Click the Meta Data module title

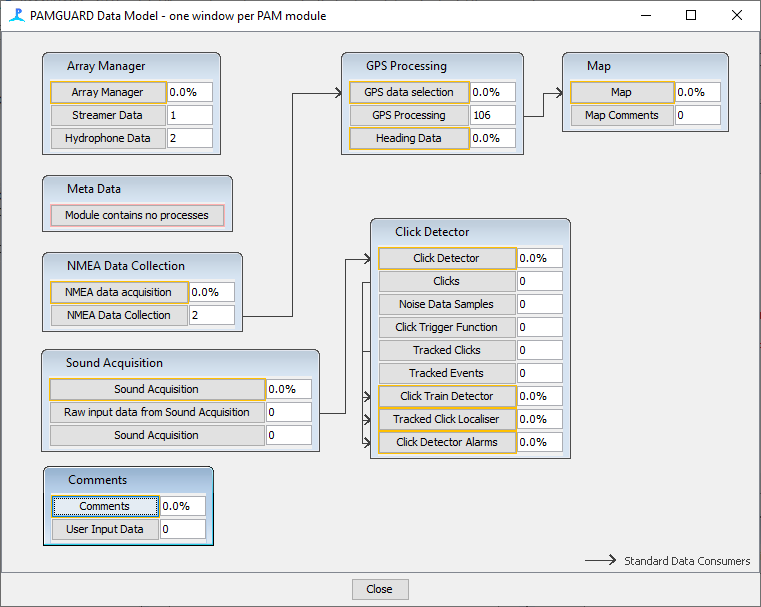pyautogui.click(x=94, y=189)
